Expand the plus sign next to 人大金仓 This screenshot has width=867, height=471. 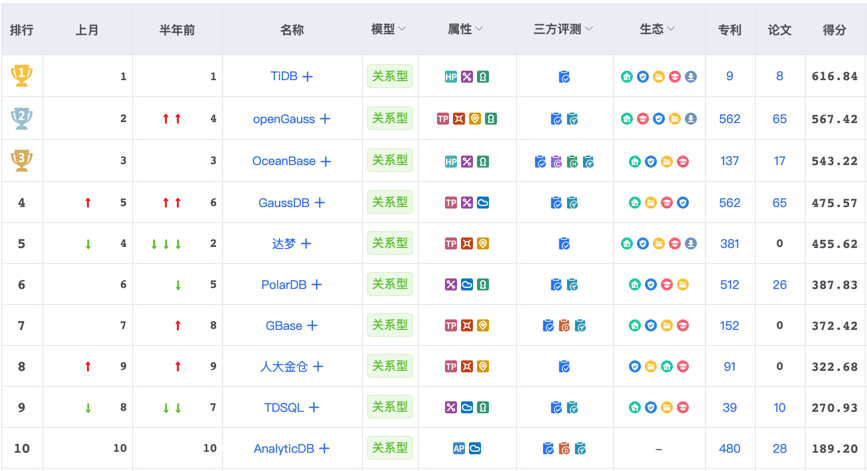pyautogui.click(x=318, y=367)
